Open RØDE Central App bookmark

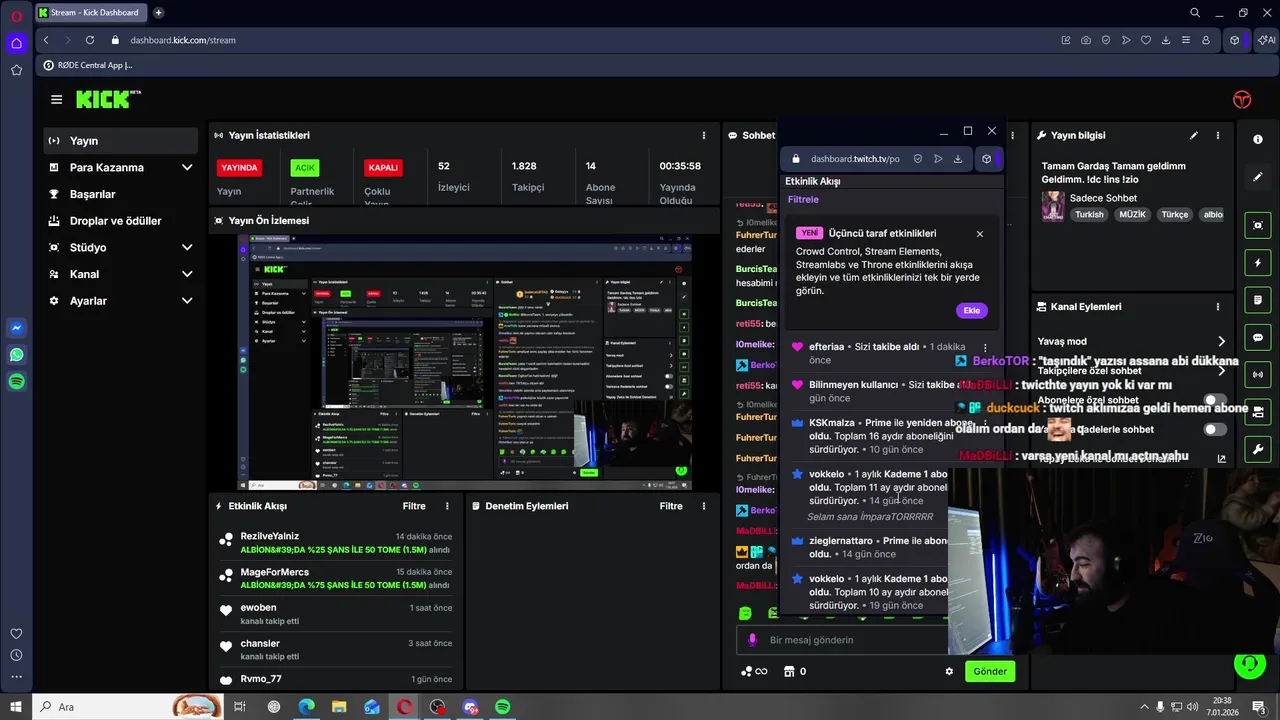[x=87, y=65]
